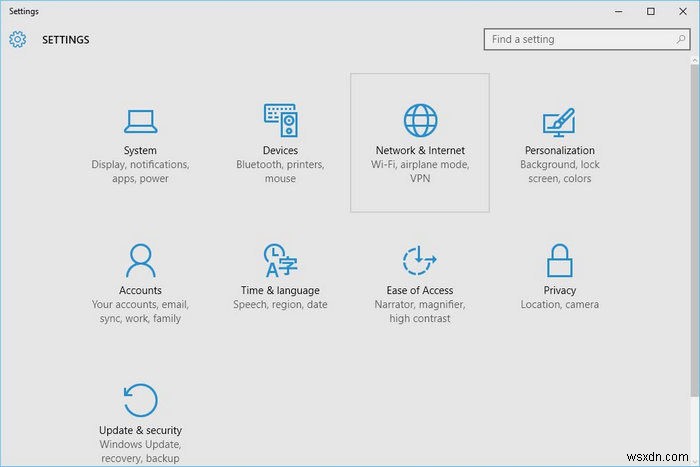The height and width of the screenshot is (467, 700).
Task: Open the Accounts person icon
Action: pyautogui.click(x=140, y=260)
